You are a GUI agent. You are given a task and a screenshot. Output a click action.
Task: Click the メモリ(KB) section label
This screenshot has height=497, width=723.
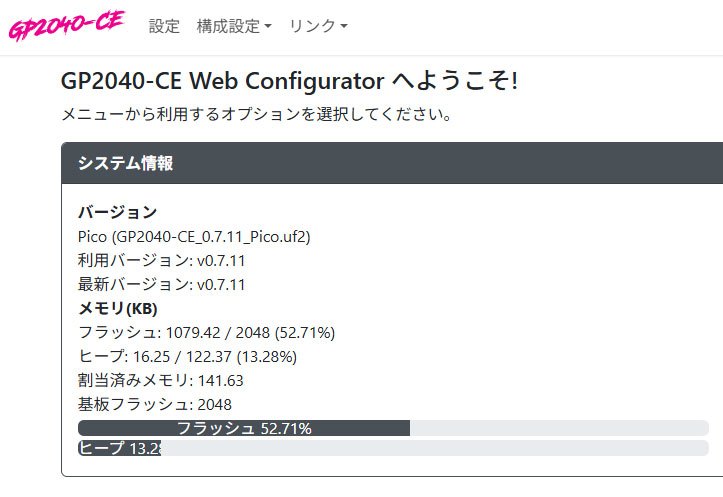117,308
